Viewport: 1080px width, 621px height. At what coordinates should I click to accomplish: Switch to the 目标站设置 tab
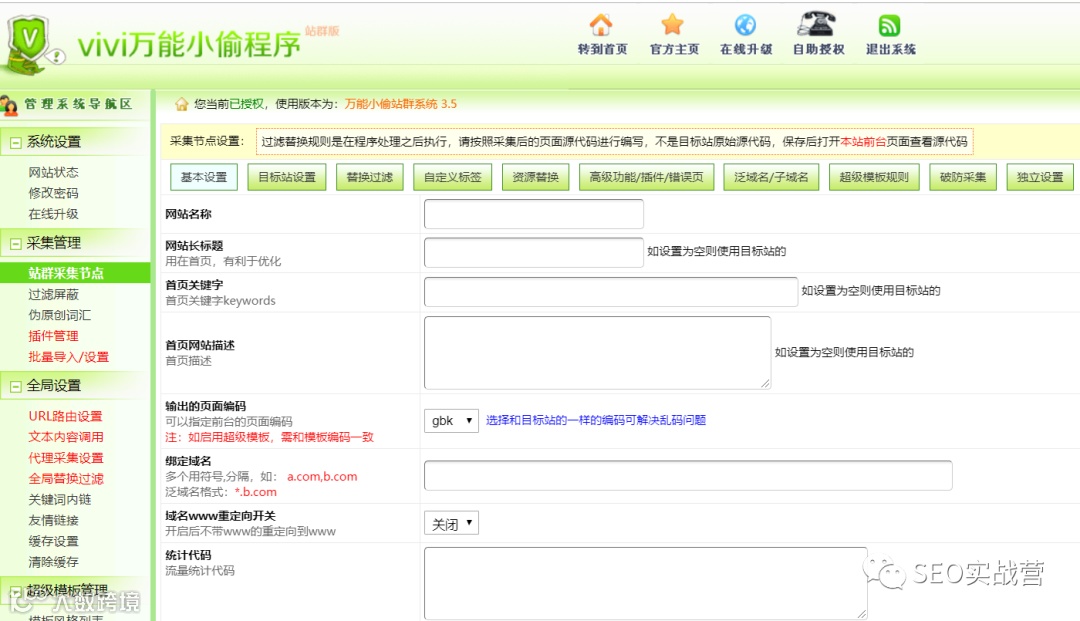coord(287,177)
